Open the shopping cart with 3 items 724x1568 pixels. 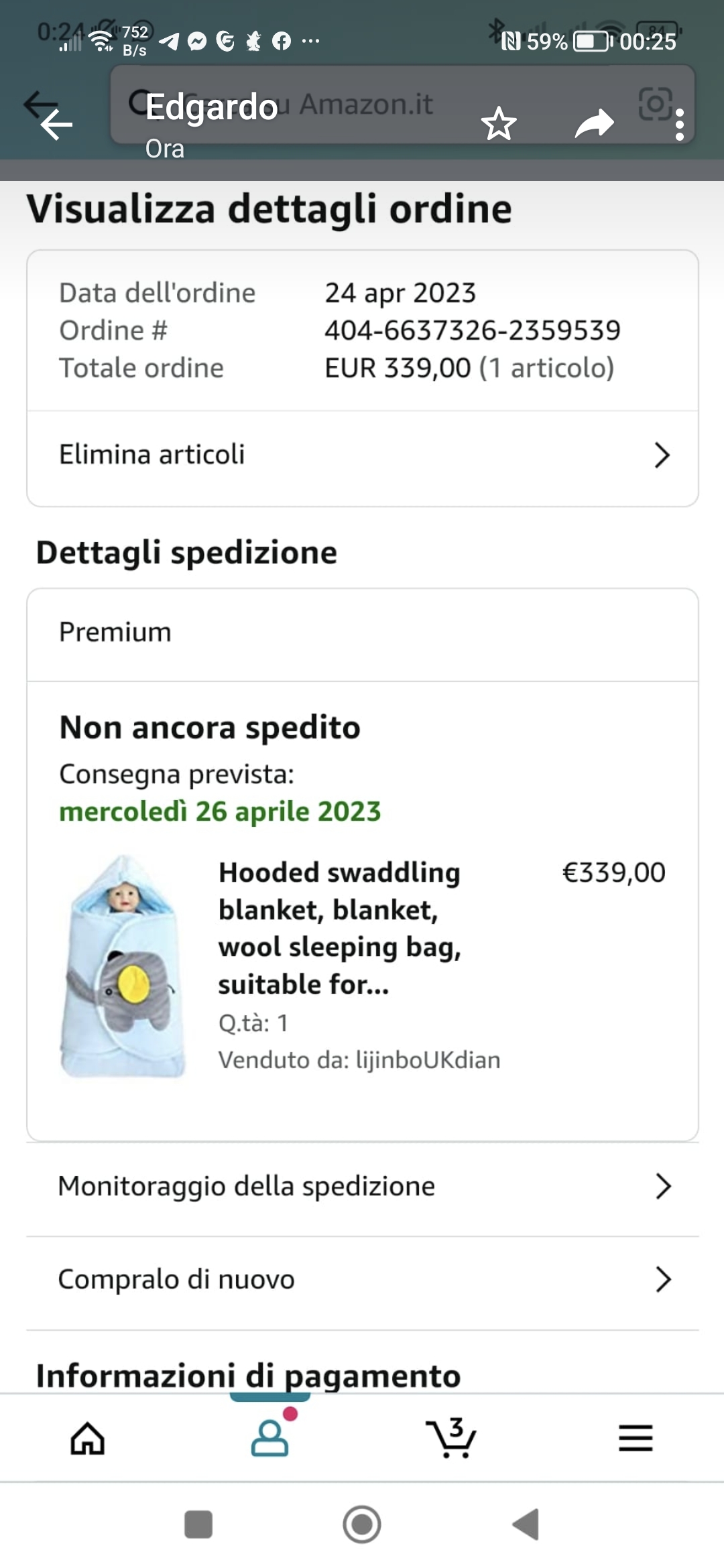(x=451, y=1438)
